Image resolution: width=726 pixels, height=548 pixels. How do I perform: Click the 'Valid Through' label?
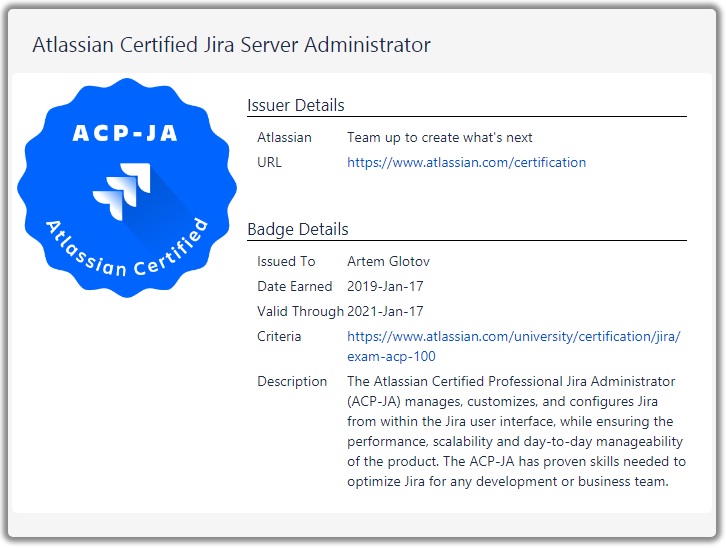(x=300, y=311)
